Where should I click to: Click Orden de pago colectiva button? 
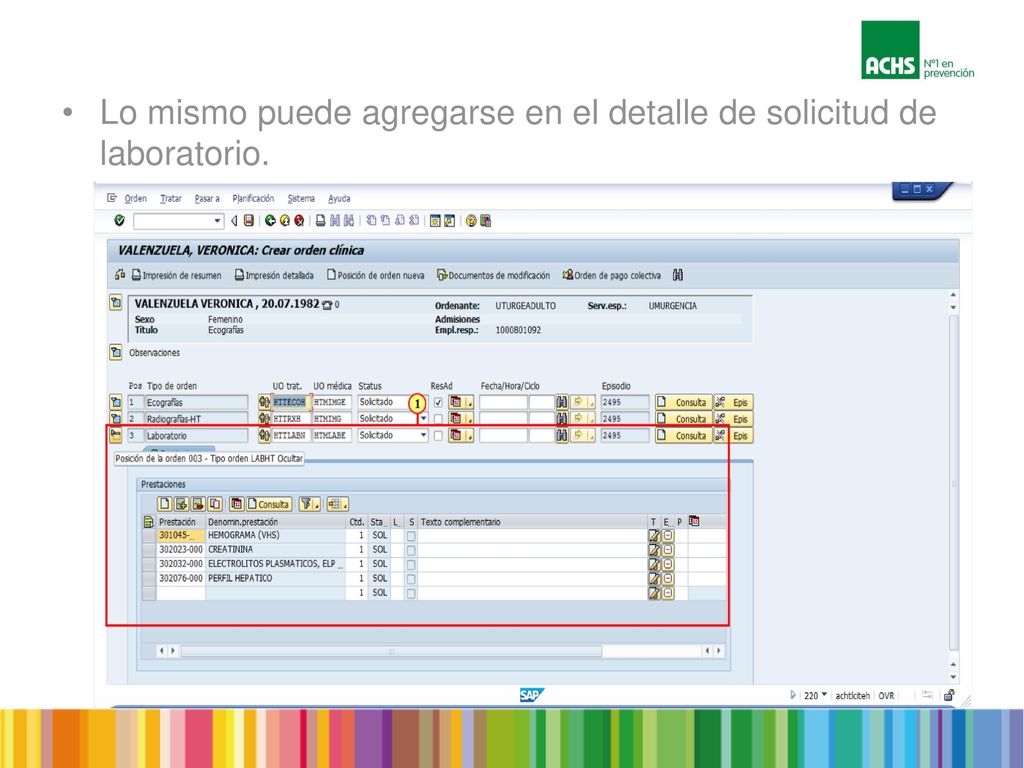[612, 275]
